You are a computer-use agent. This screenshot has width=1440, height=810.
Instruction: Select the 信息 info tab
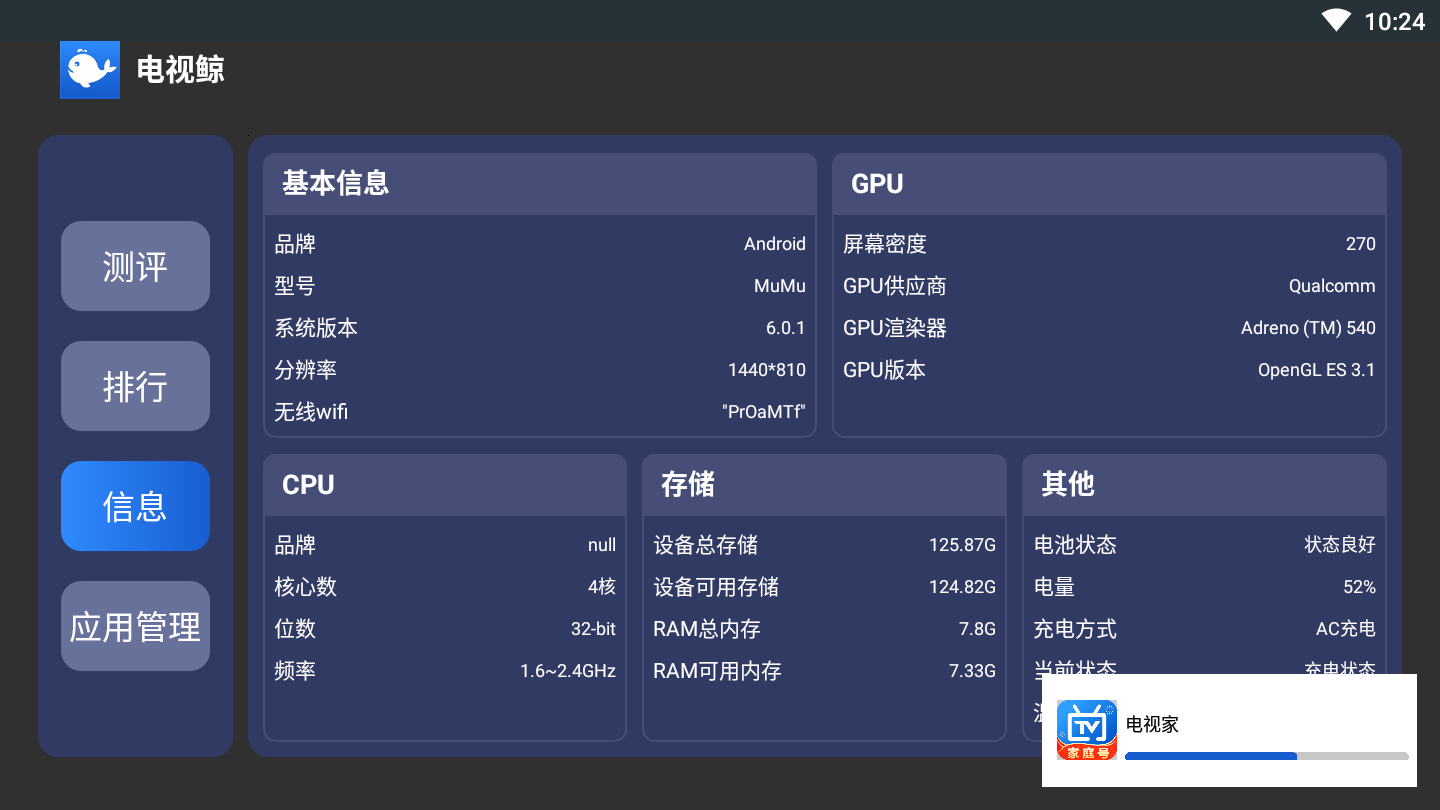tap(135, 506)
